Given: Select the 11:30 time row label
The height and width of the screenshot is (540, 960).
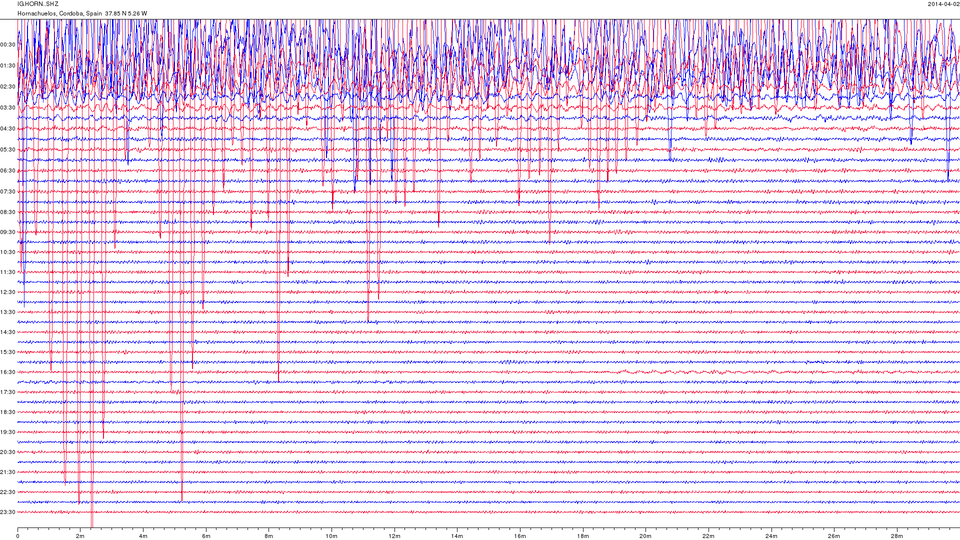Looking at the screenshot, I should (x=8, y=272).
